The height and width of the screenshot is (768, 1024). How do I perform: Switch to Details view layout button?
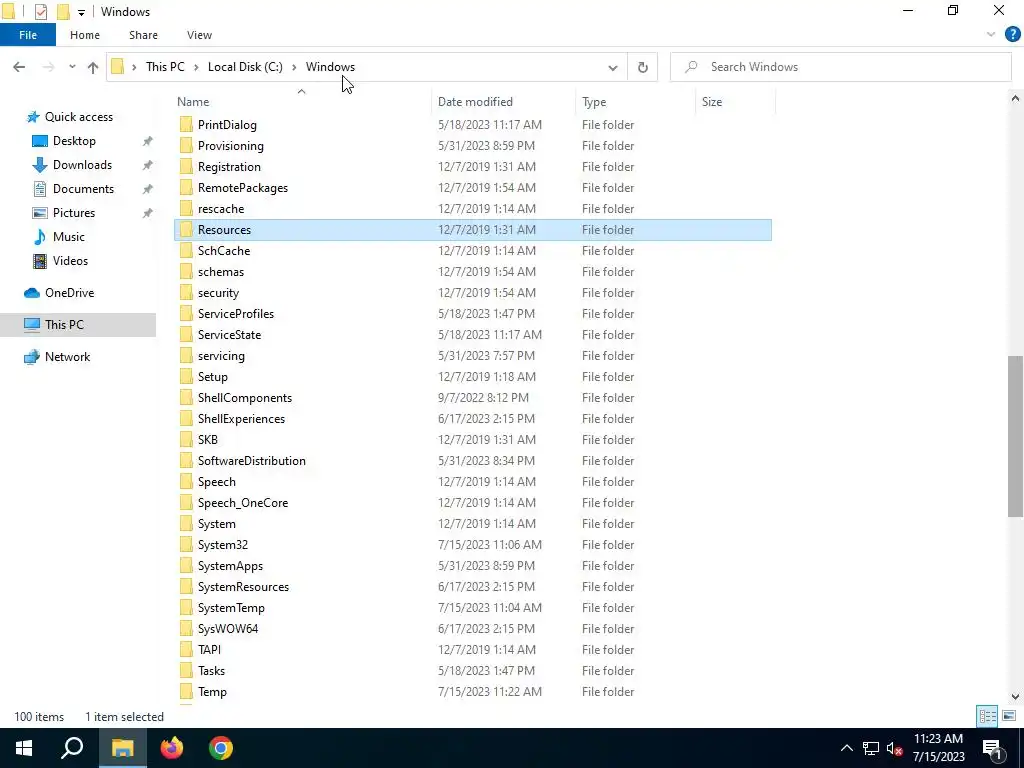pyautogui.click(x=987, y=716)
